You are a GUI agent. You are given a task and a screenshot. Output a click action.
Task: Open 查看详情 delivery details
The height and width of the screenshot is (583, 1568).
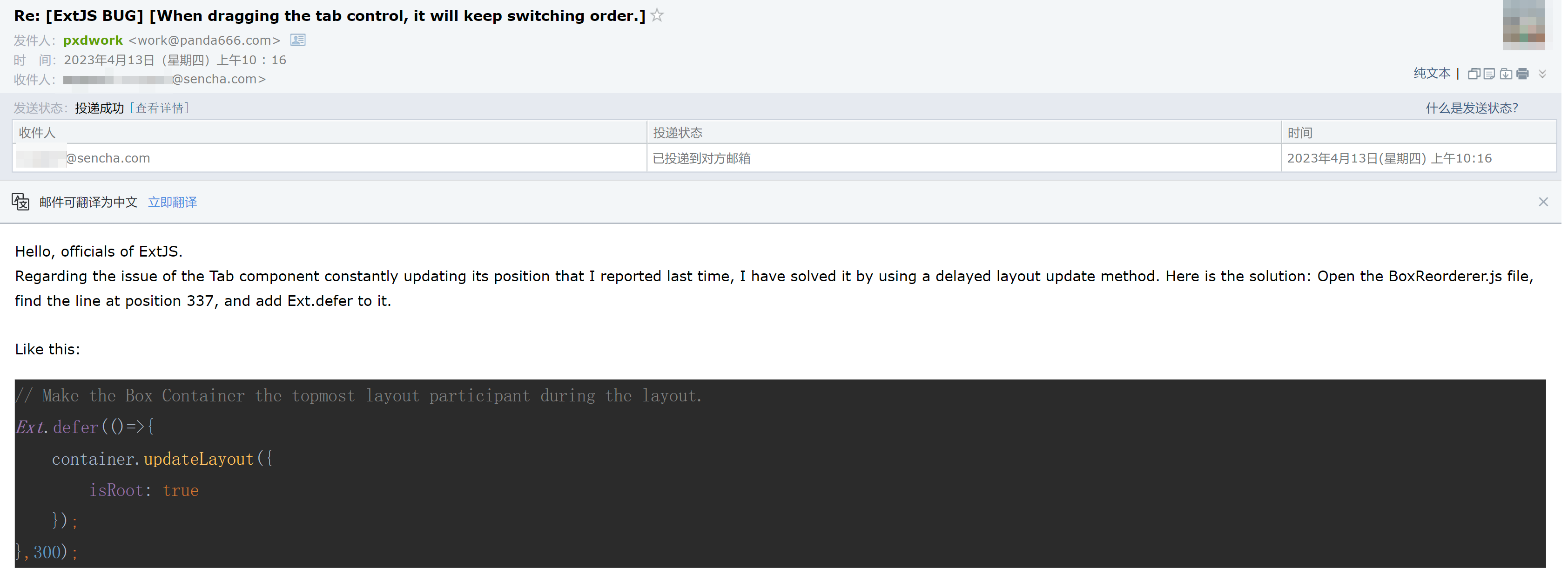[159, 108]
